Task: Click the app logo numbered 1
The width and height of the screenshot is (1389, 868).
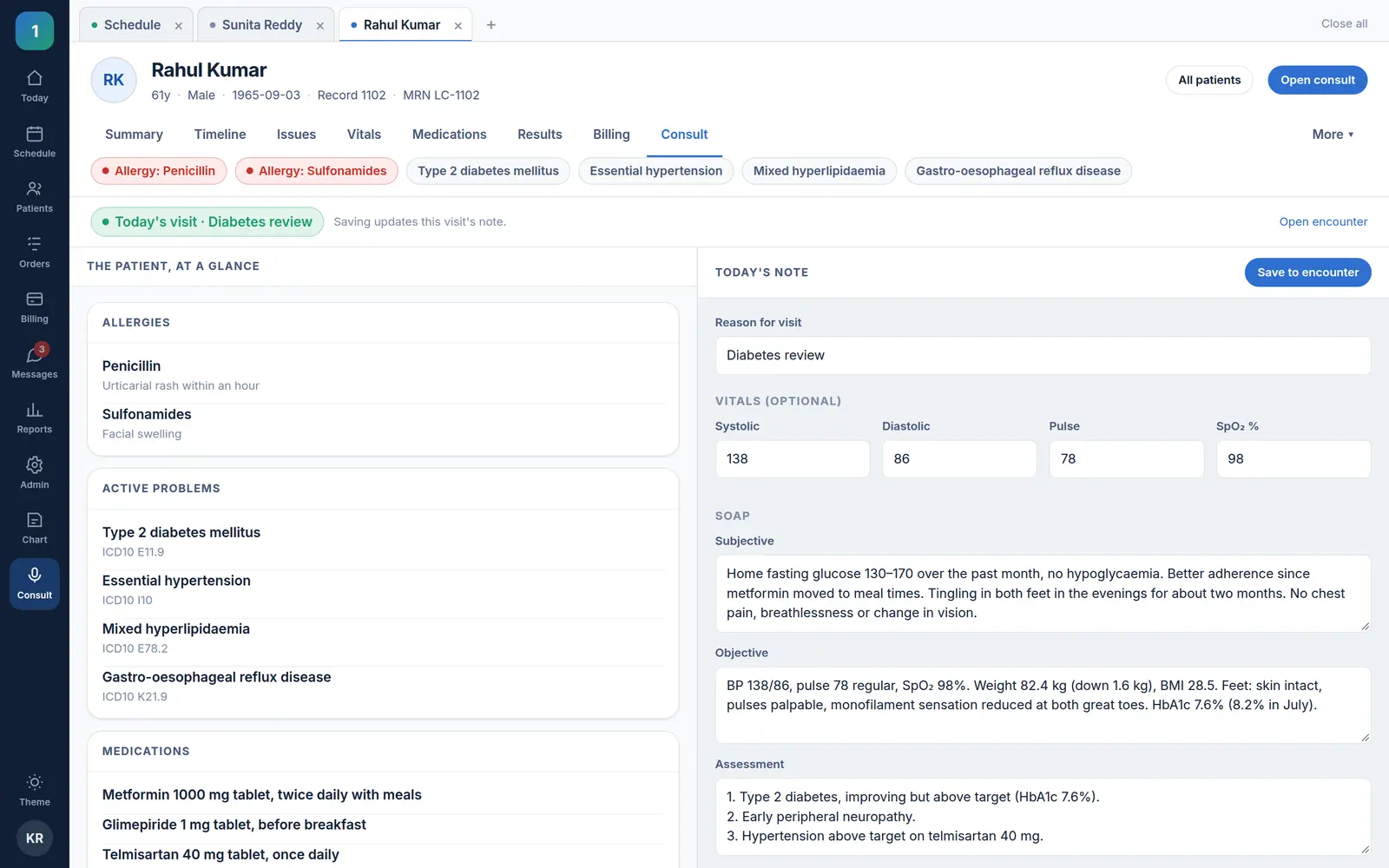Action: tap(35, 31)
